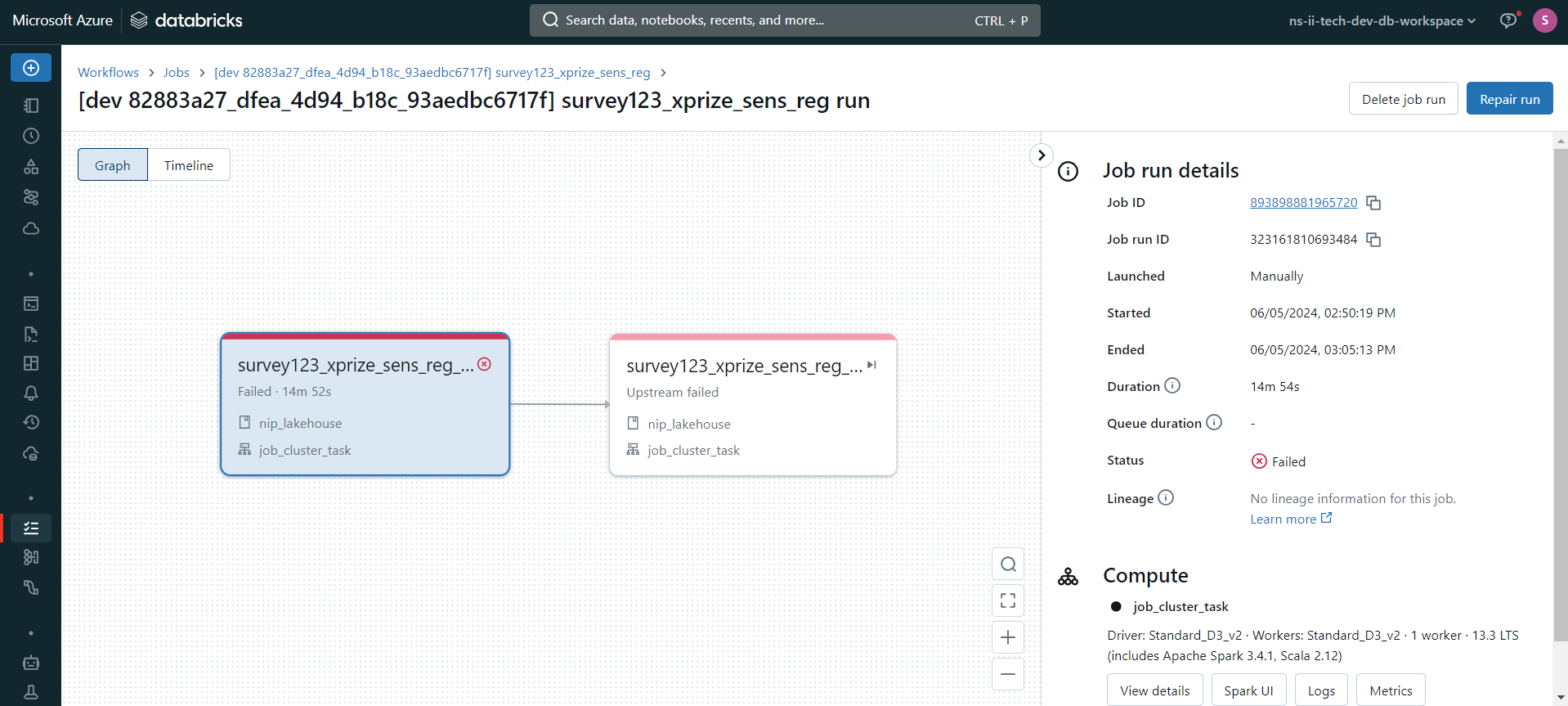Collapse the Job run details side panel
Image resolution: width=1568 pixels, height=706 pixels.
click(x=1041, y=155)
